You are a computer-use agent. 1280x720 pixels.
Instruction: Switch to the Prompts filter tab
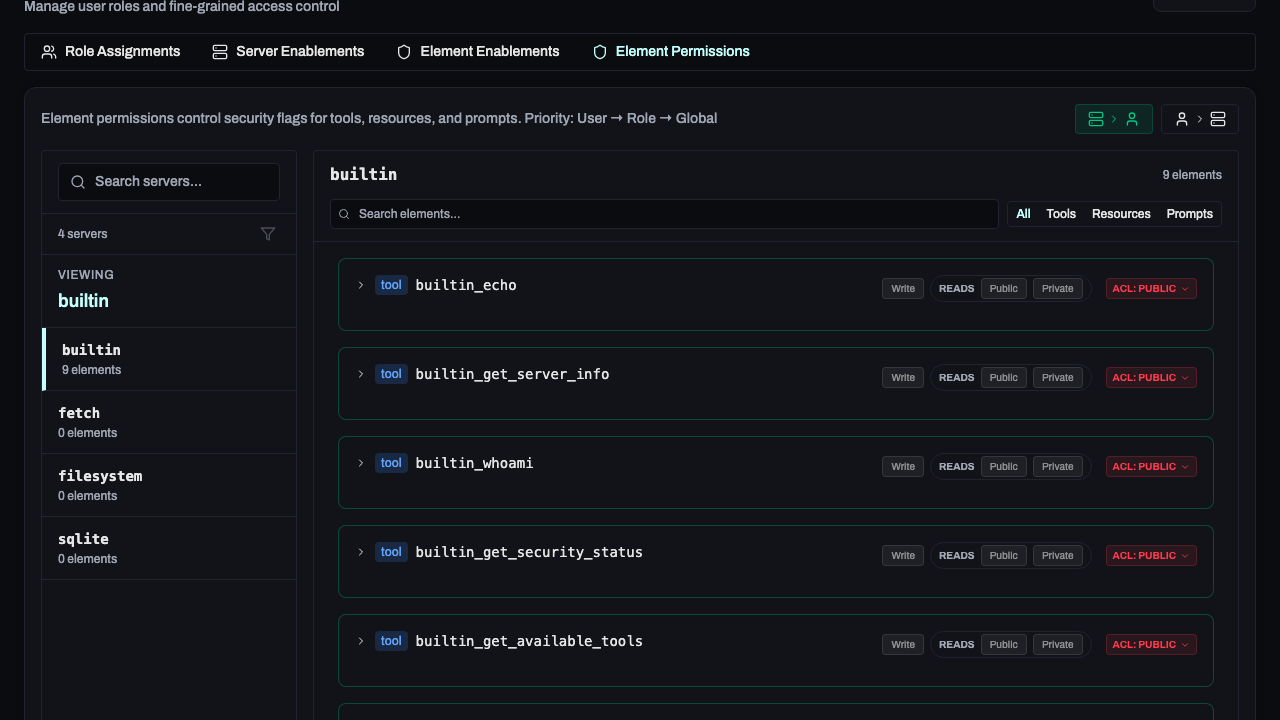coord(1189,213)
